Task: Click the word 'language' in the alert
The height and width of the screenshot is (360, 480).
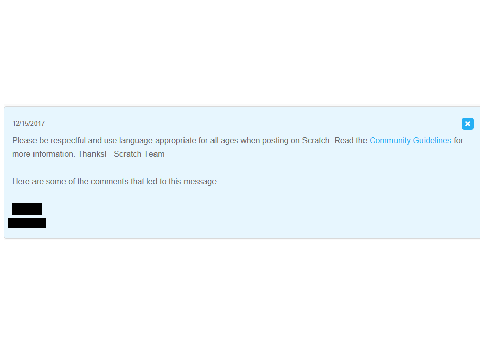Action: pos(136,140)
